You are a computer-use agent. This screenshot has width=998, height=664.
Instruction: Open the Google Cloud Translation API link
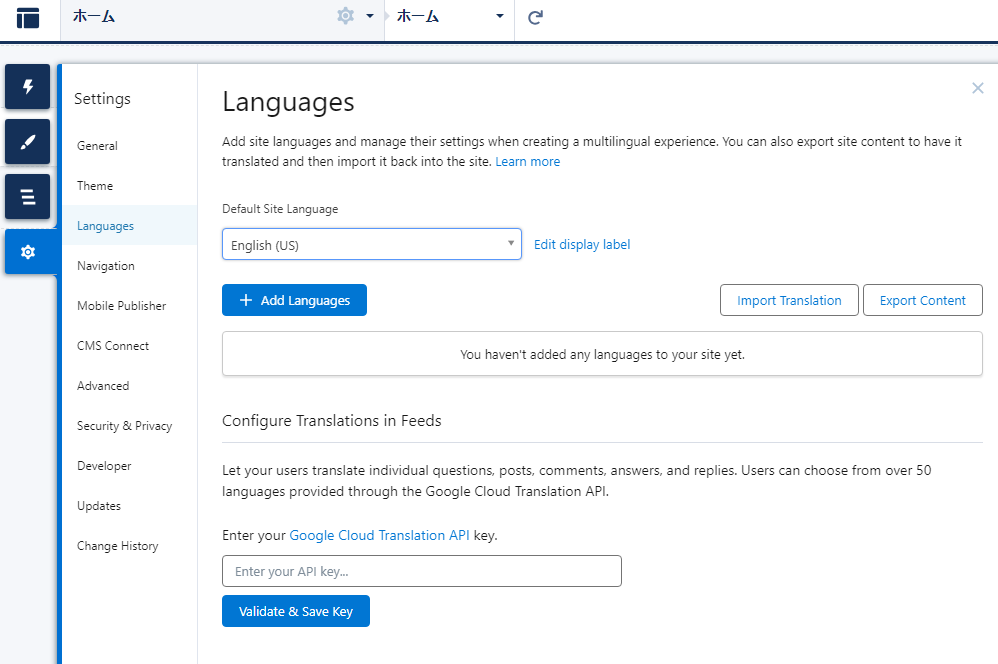pos(379,535)
